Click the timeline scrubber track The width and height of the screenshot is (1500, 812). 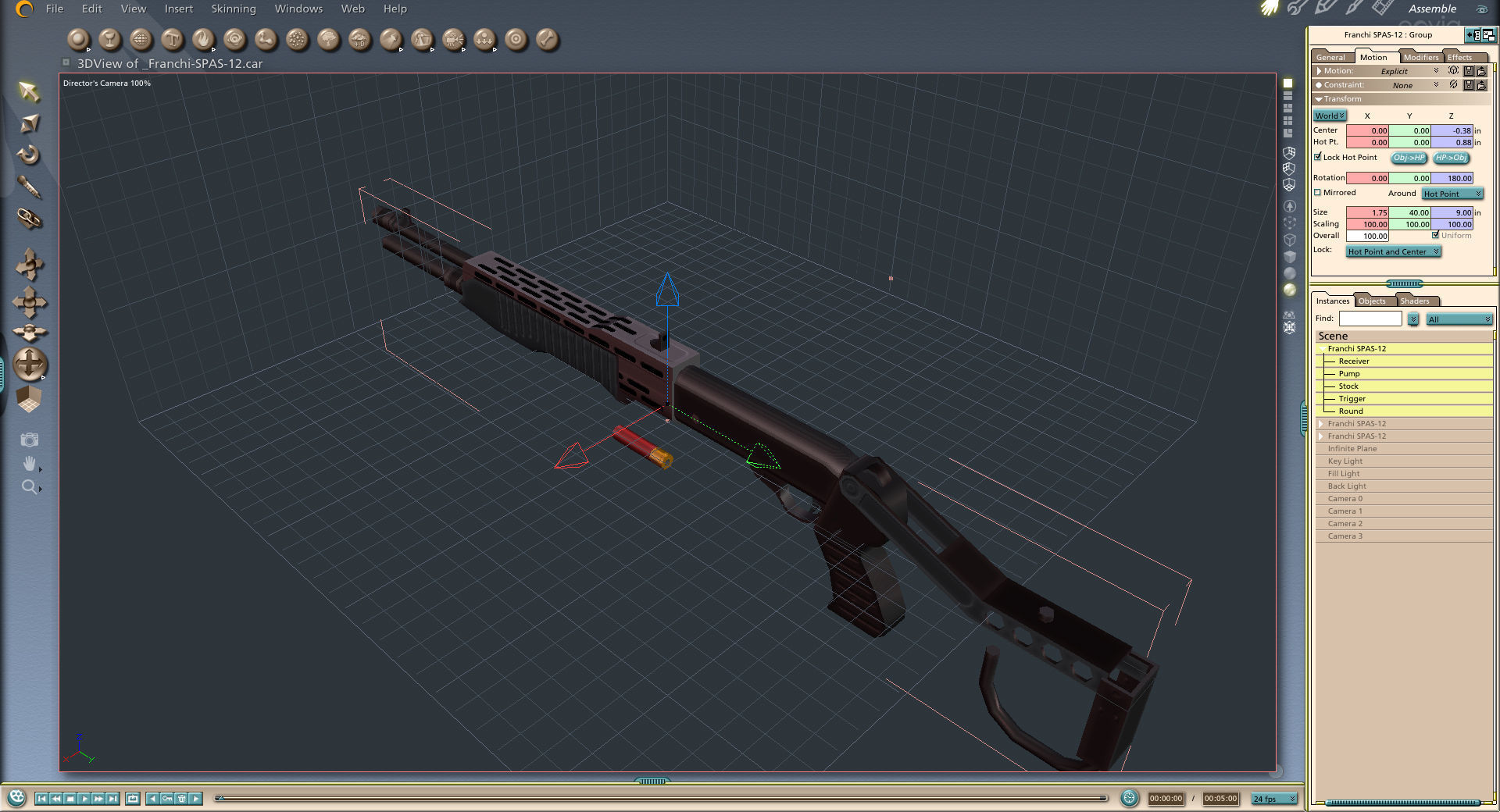(x=661, y=798)
